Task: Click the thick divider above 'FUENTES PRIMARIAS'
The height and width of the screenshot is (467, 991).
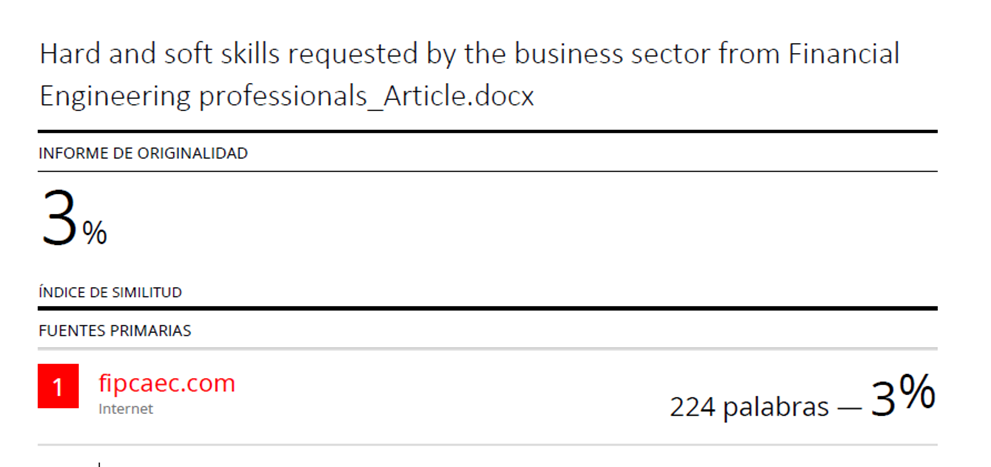Action: click(x=487, y=308)
